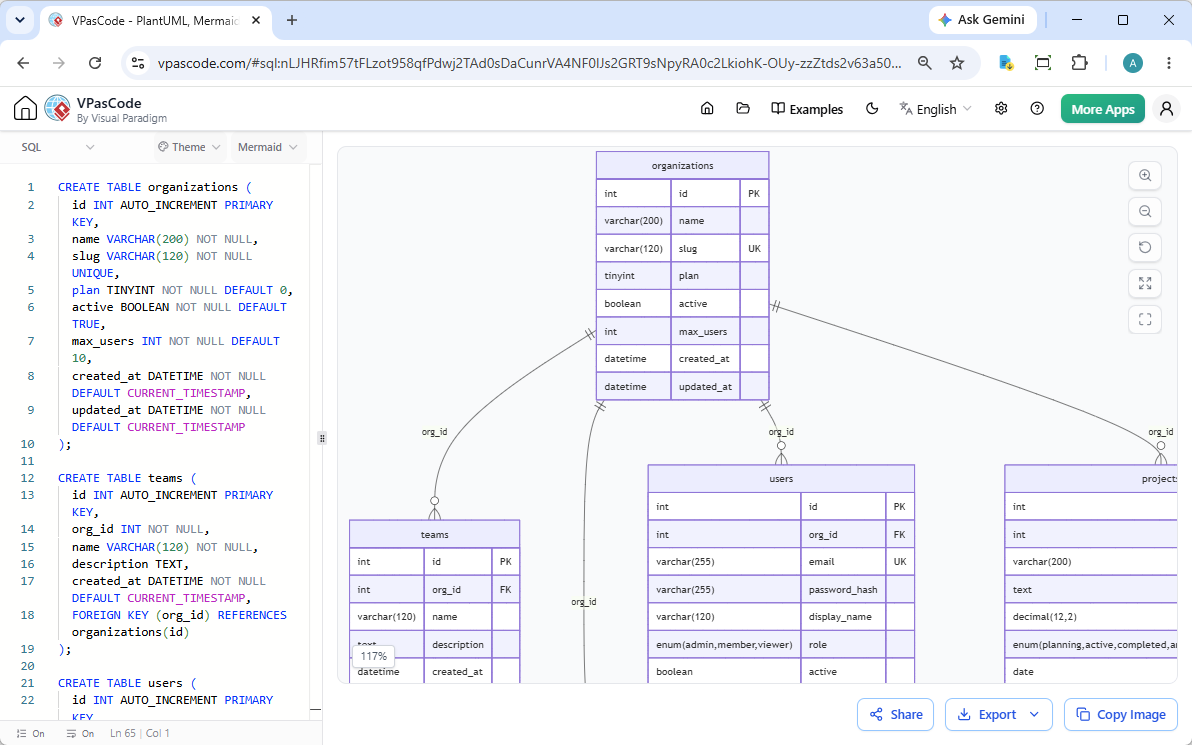
Task: Click the zoom in icon on diagram
Action: pyautogui.click(x=1145, y=175)
